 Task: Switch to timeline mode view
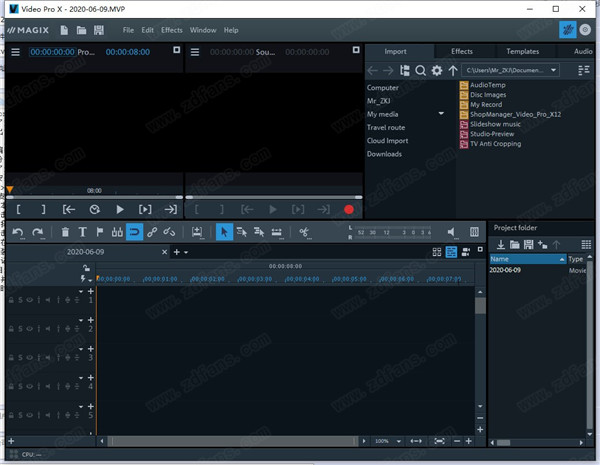[451, 252]
